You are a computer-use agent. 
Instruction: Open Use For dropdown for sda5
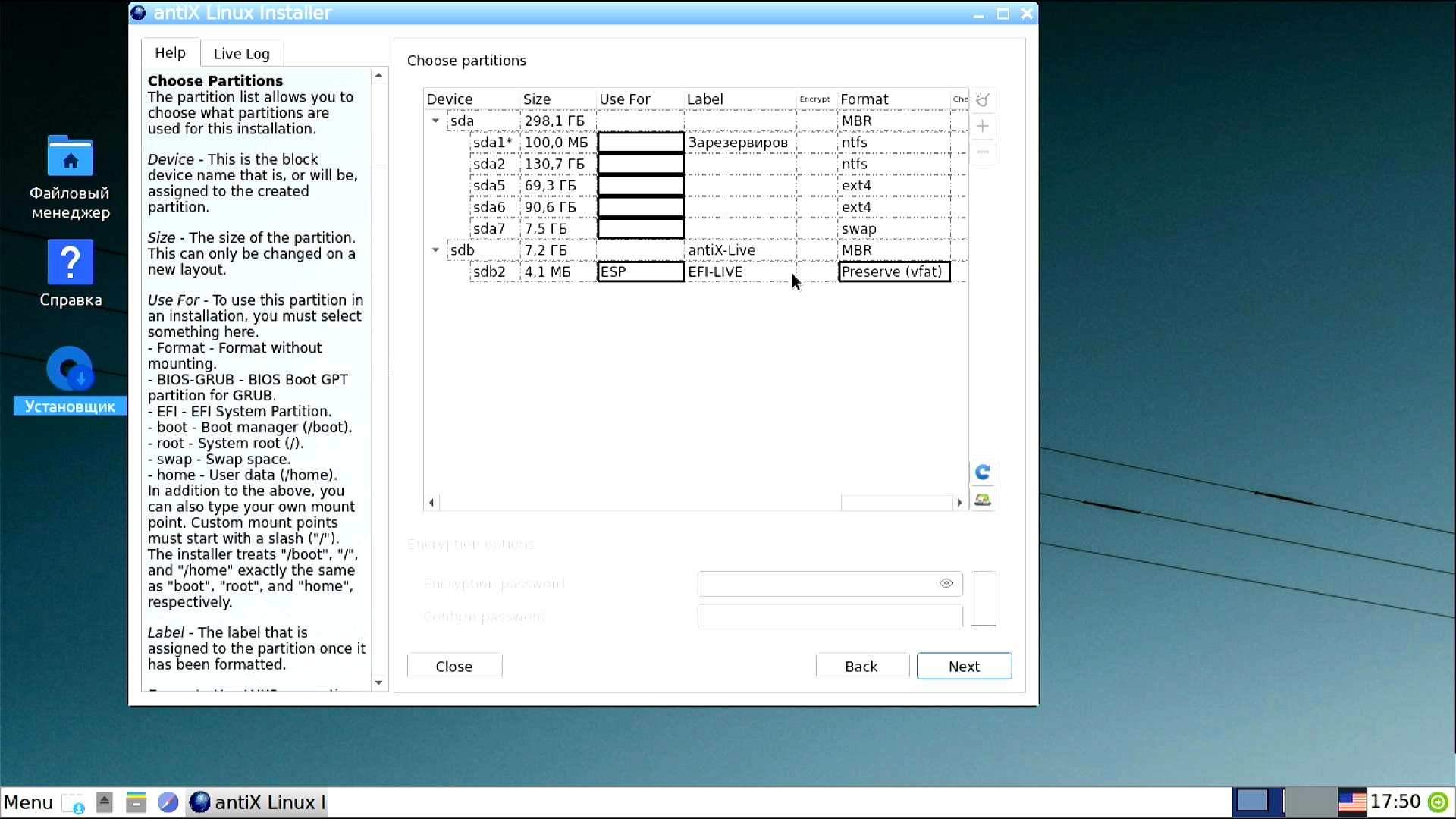tap(641, 186)
